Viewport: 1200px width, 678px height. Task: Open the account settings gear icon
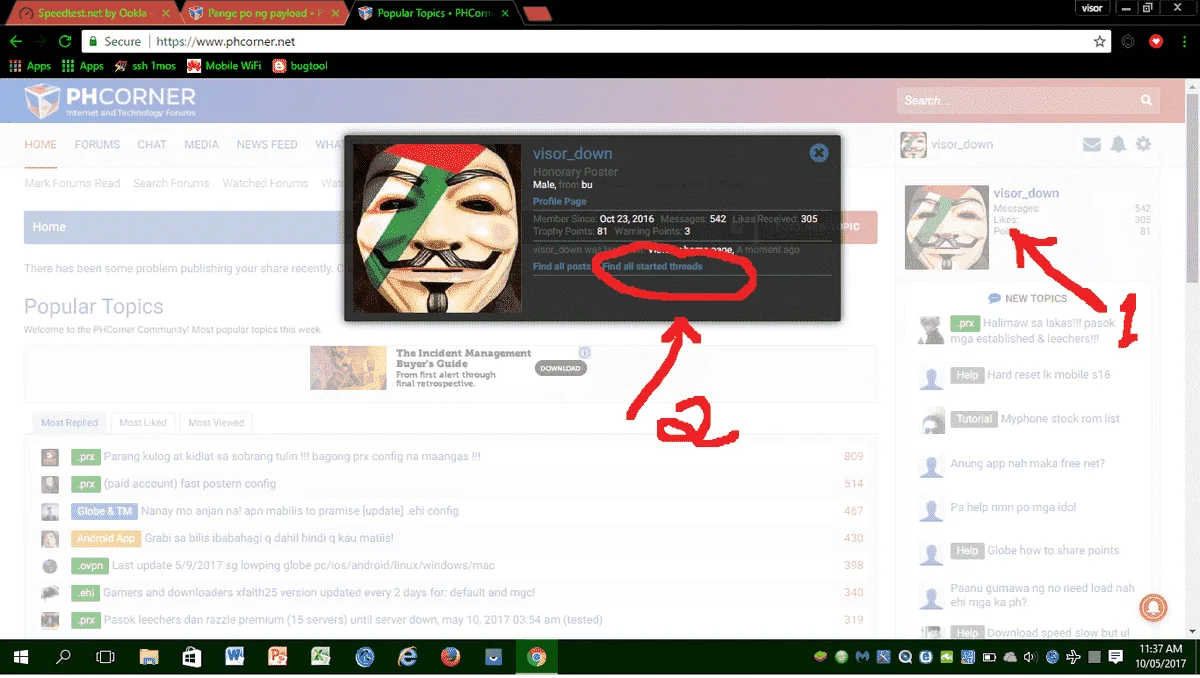tap(1143, 145)
